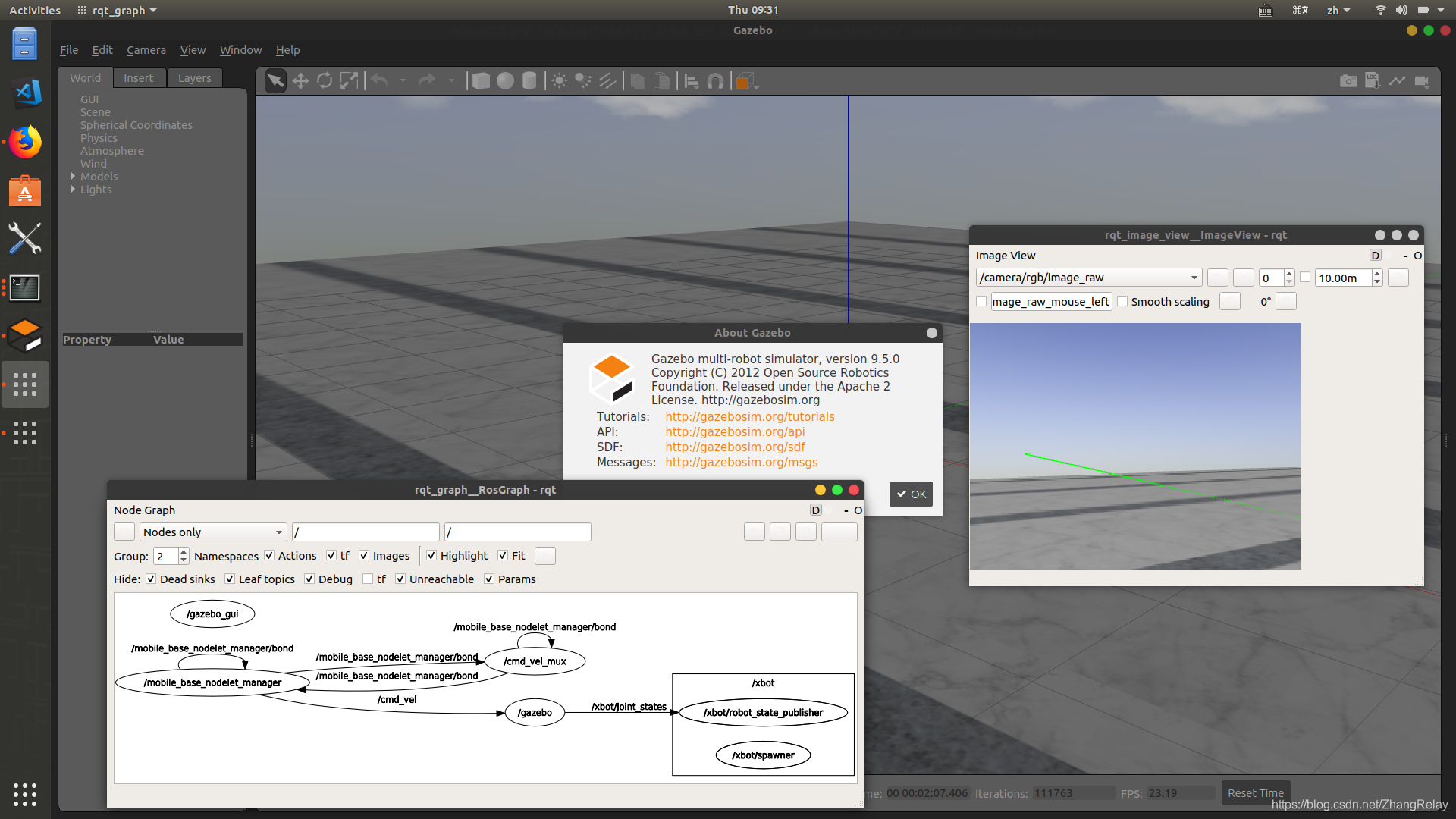Open the Nodes only dropdown

pos(213,532)
